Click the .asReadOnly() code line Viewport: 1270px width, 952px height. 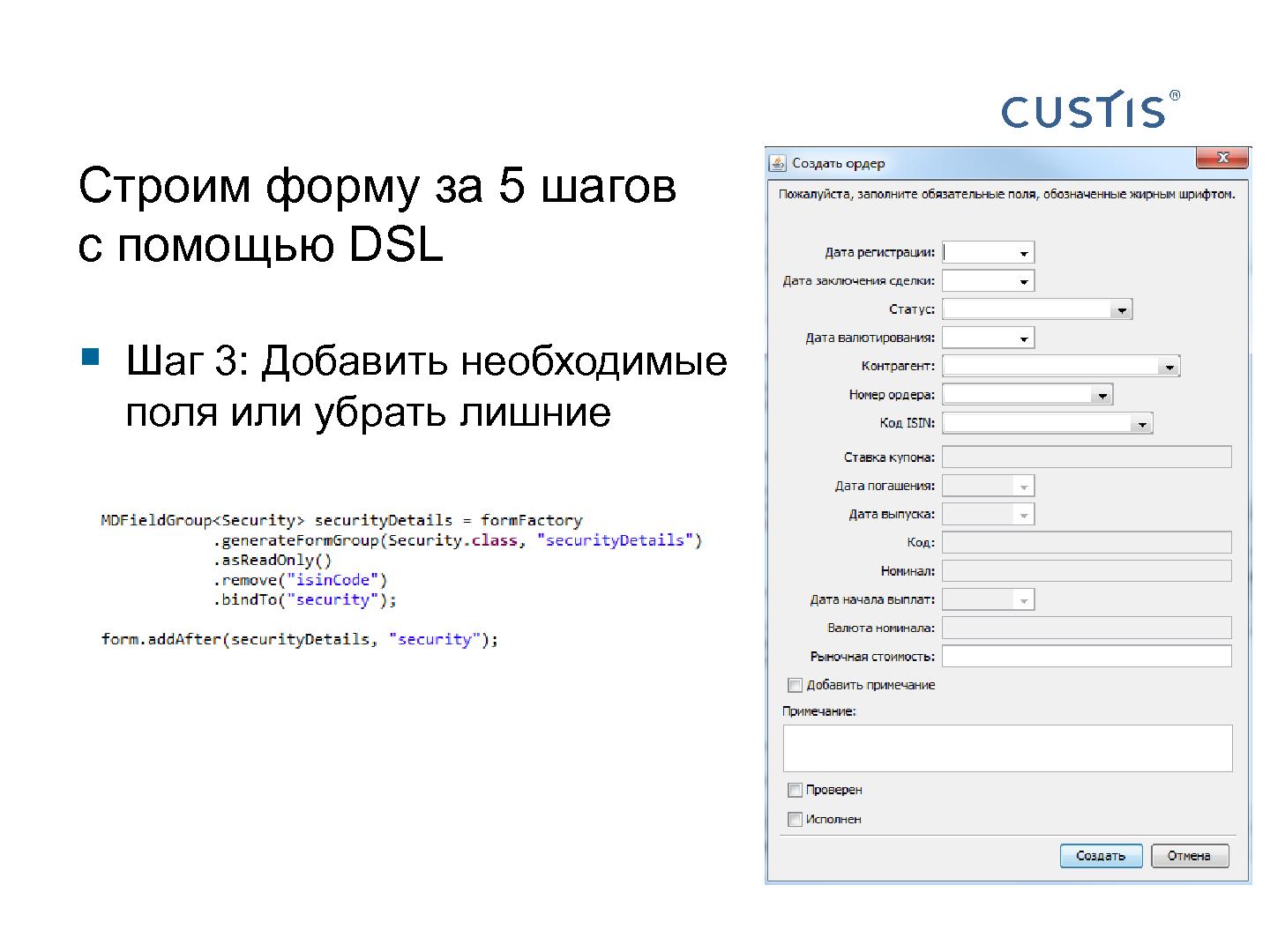[x=273, y=561]
